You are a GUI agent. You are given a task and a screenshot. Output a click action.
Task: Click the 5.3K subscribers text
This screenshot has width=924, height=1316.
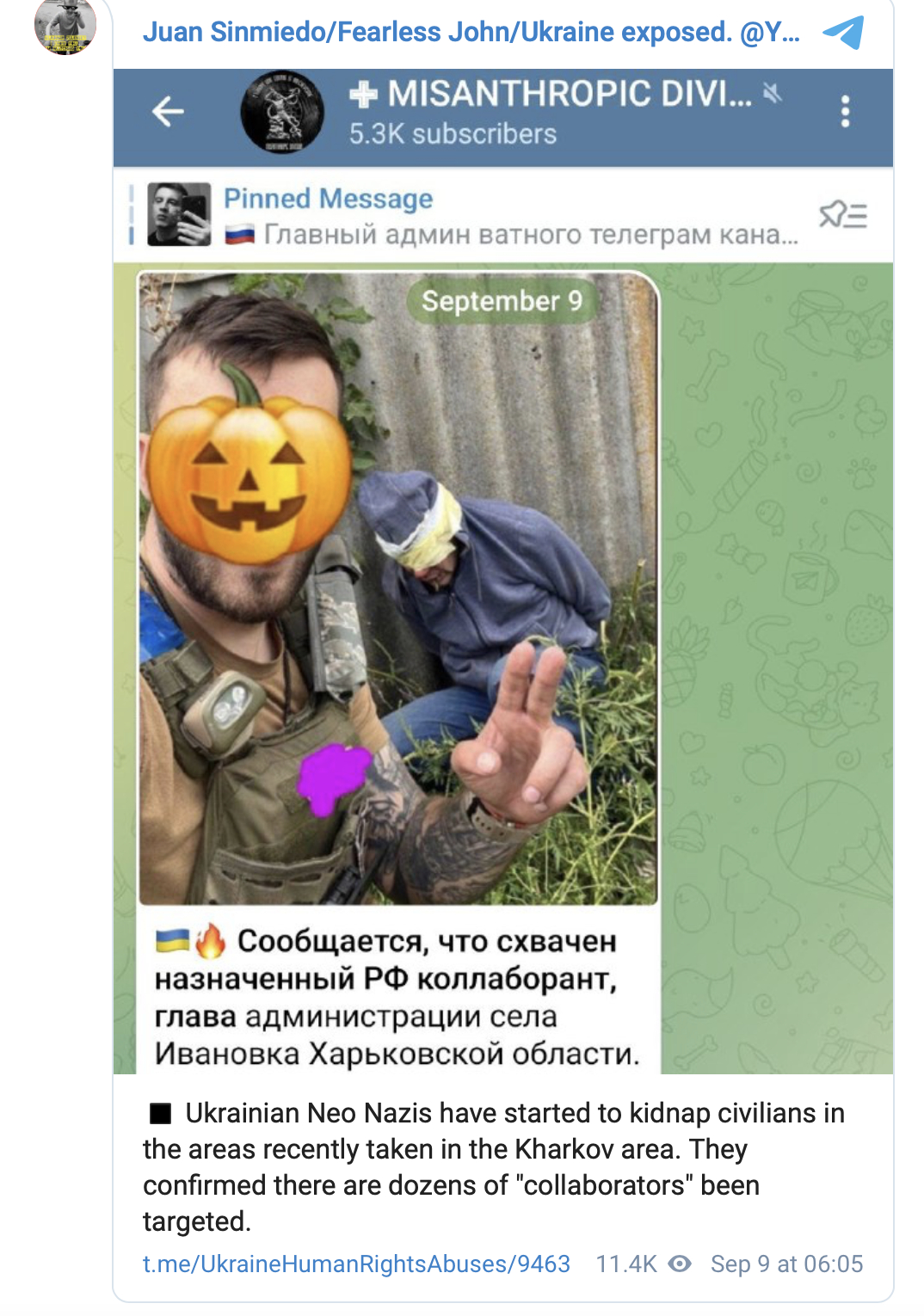coord(453,134)
